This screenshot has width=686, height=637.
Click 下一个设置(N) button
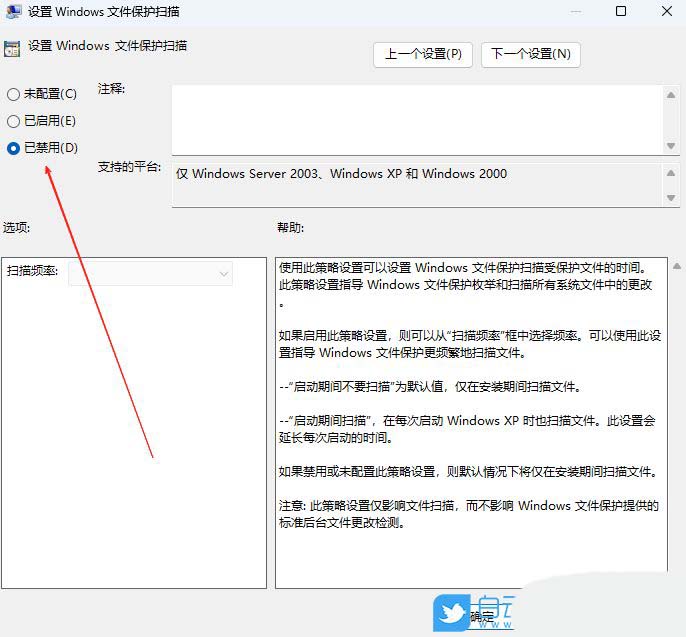click(x=531, y=54)
